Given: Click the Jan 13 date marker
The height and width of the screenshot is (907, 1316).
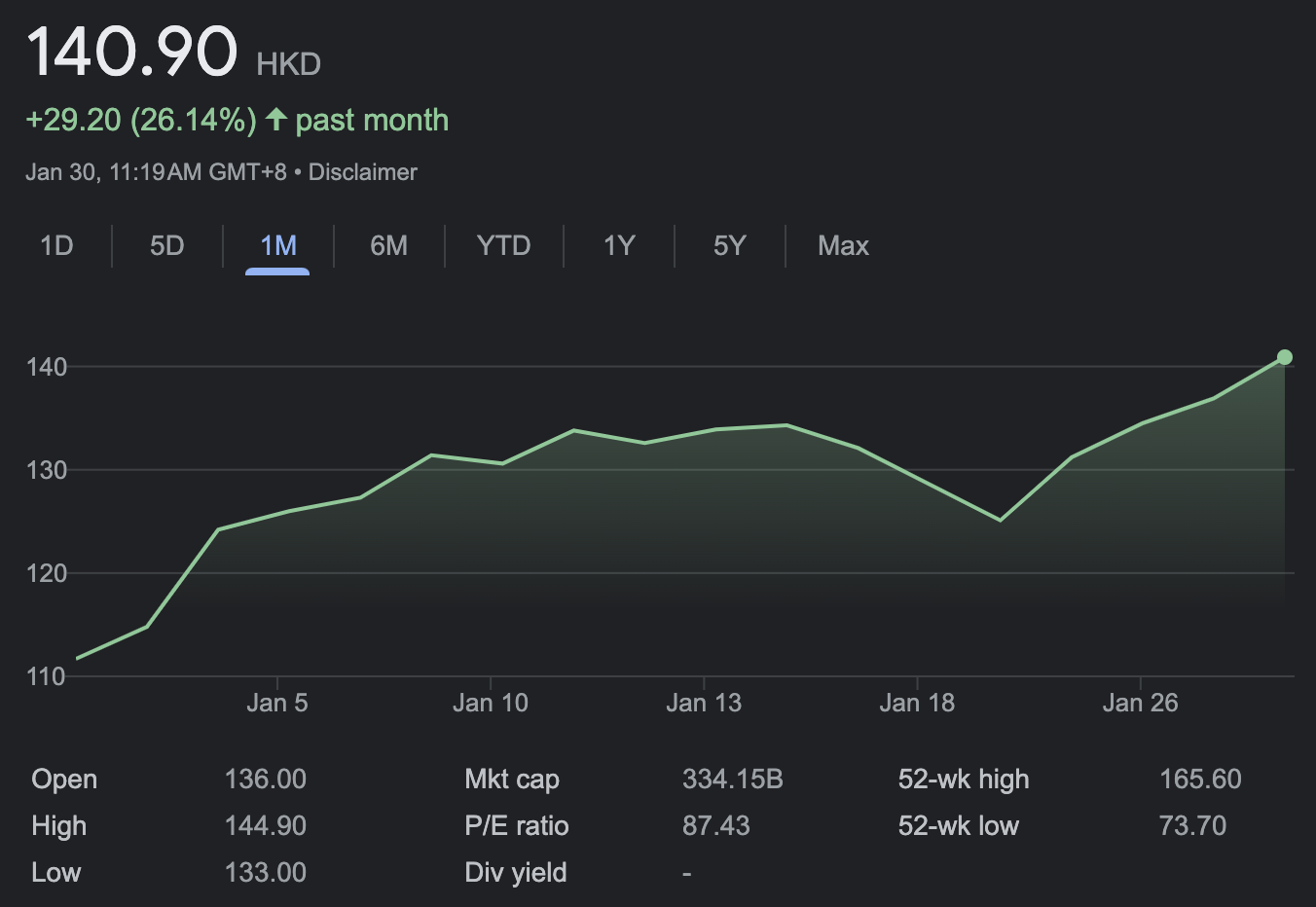Looking at the screenshot, I should pyautogui.click(x=704, y=703).
